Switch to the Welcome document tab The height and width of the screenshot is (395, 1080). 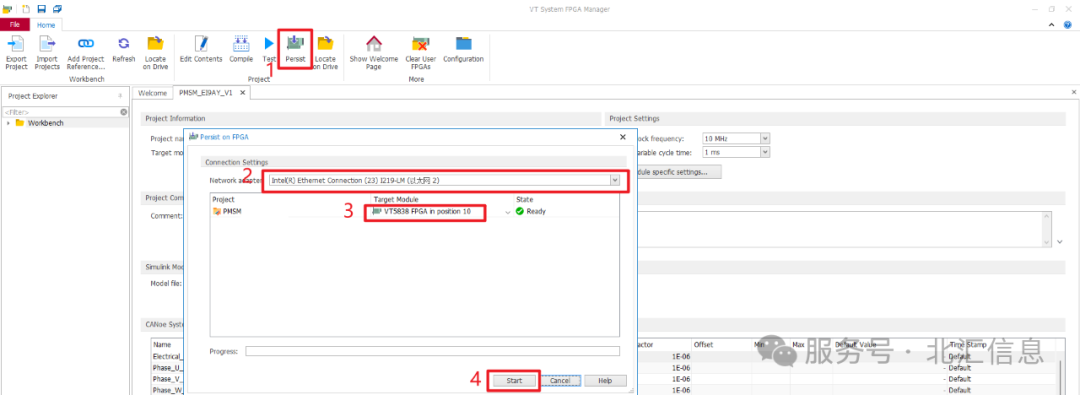(153, 93)
